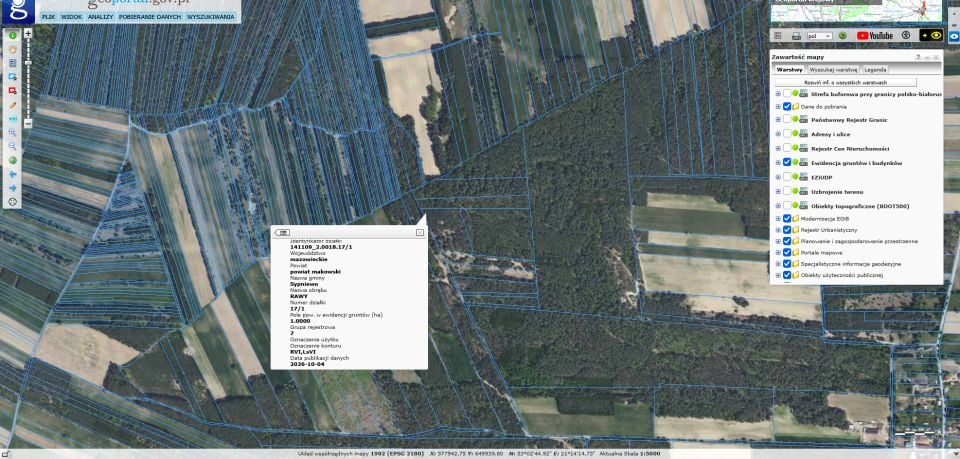Image resolution: width=960 pixels, height=459 pixels.
Task: Choose the pencil drawing tool
Action: click(x=12, y=105)
